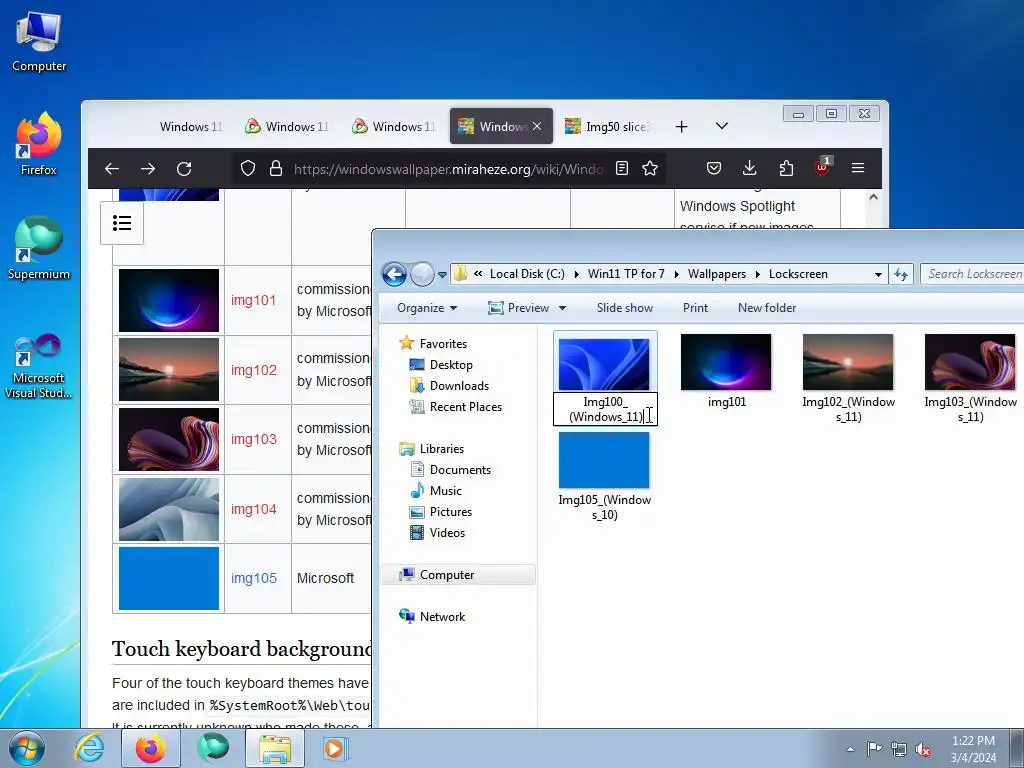
Task: Open the Microsoft Visual Studio desktop shortcut
Action: tap(39, 366)
